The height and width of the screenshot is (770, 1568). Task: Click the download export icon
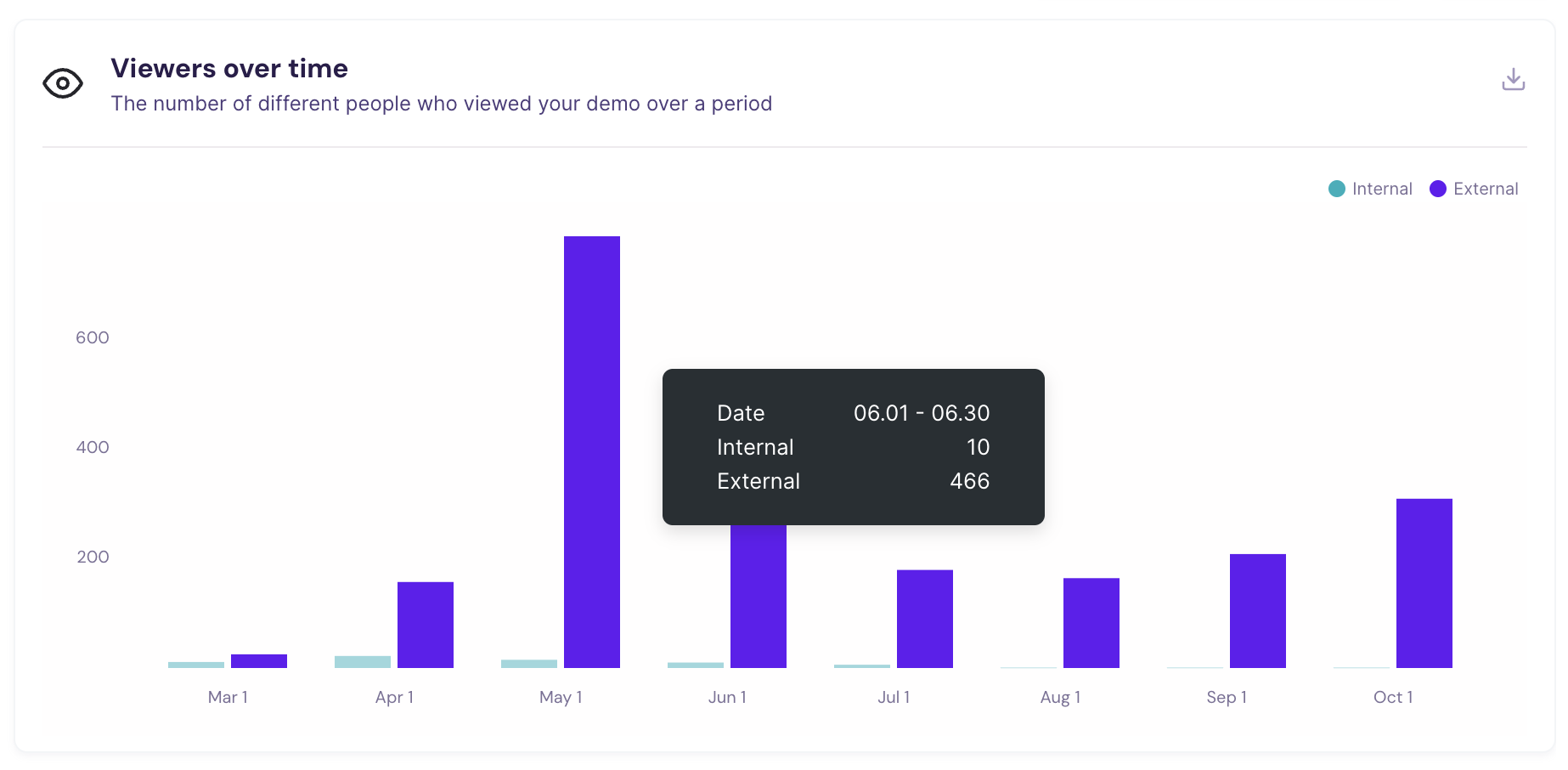(1514, 78)
